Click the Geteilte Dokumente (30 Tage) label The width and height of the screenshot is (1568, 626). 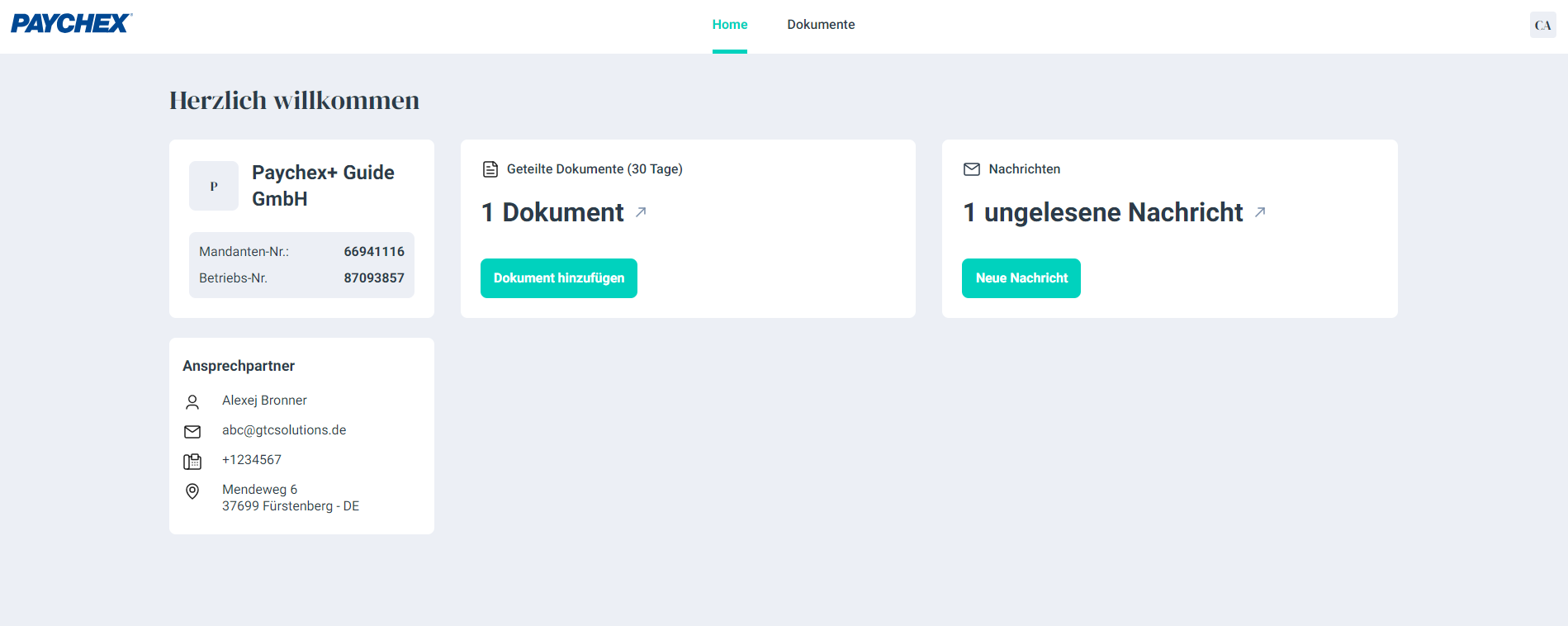point(595,169)
